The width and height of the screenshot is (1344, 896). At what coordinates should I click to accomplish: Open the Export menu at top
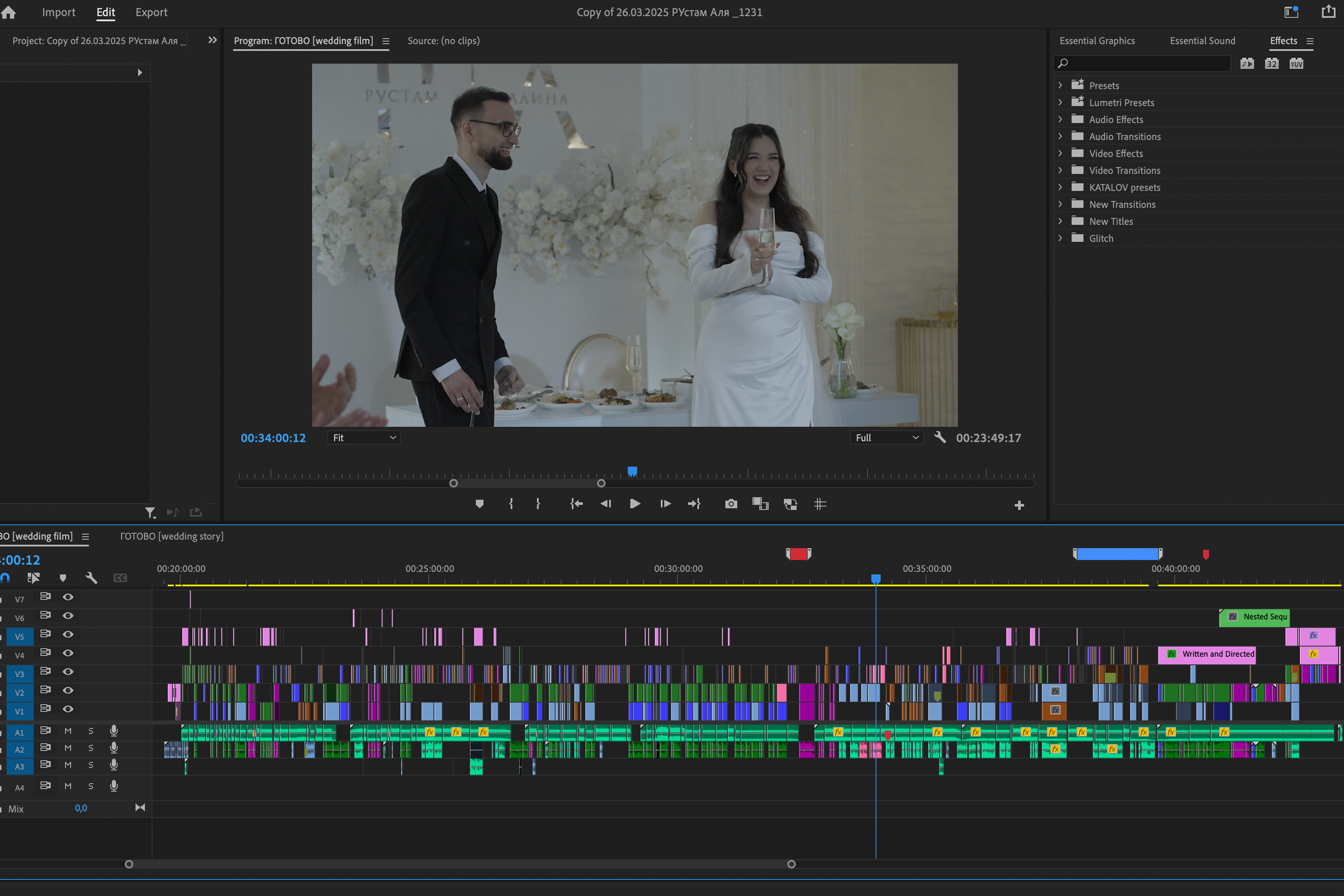point(151,12)
